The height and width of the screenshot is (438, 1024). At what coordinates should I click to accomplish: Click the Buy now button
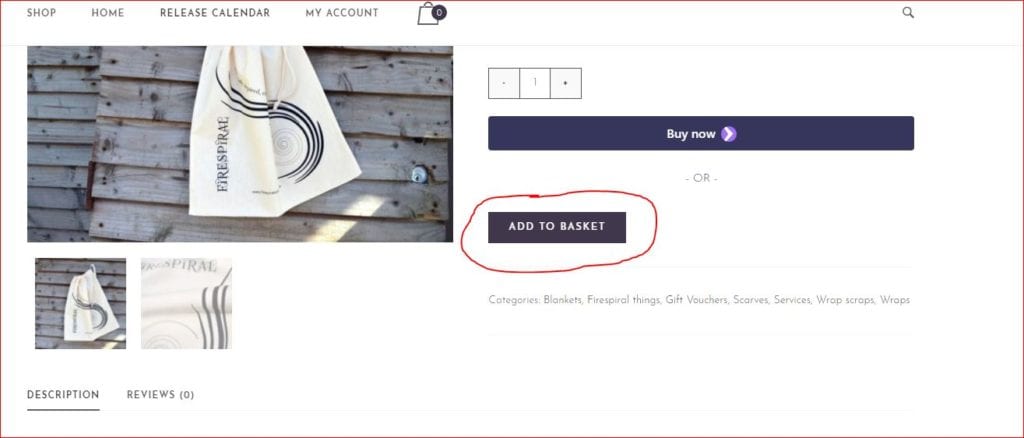pos(701,133)
